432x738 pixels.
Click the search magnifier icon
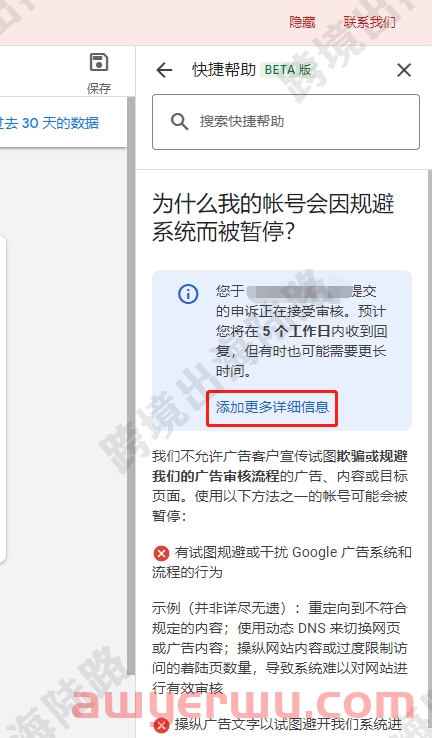pos(179,121)
